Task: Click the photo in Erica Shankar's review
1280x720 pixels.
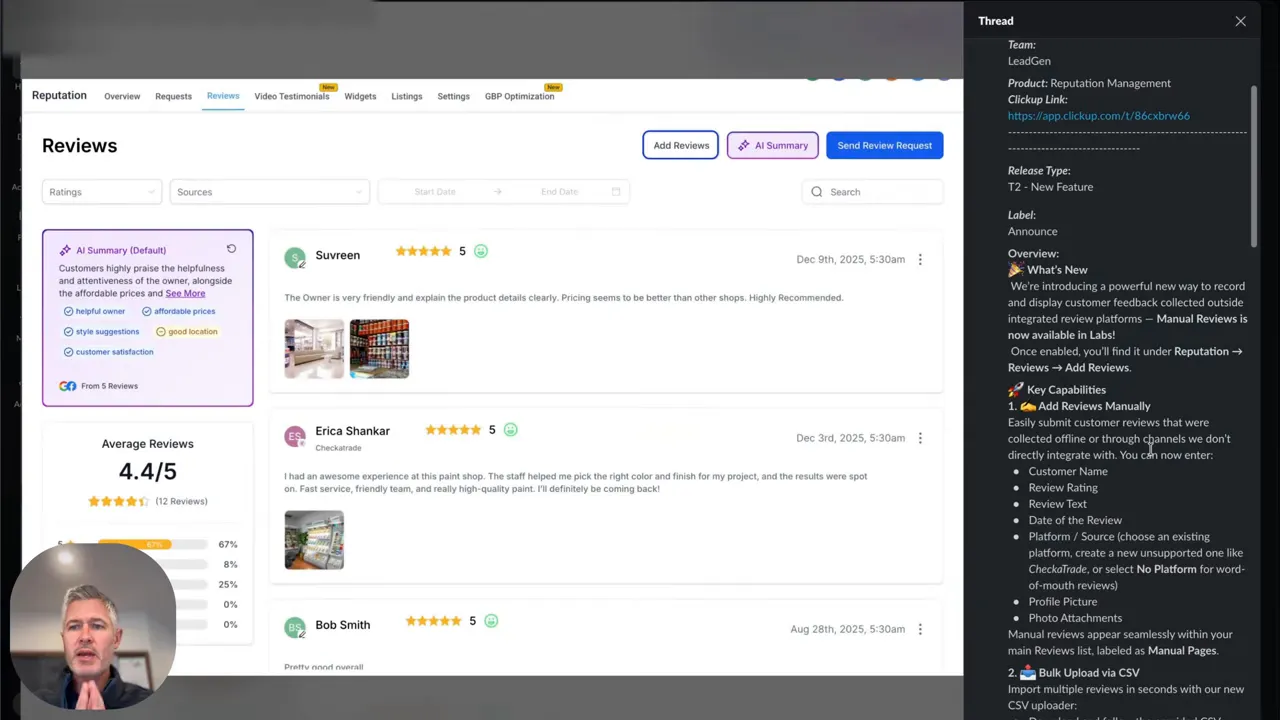Action: pos(314,540)
